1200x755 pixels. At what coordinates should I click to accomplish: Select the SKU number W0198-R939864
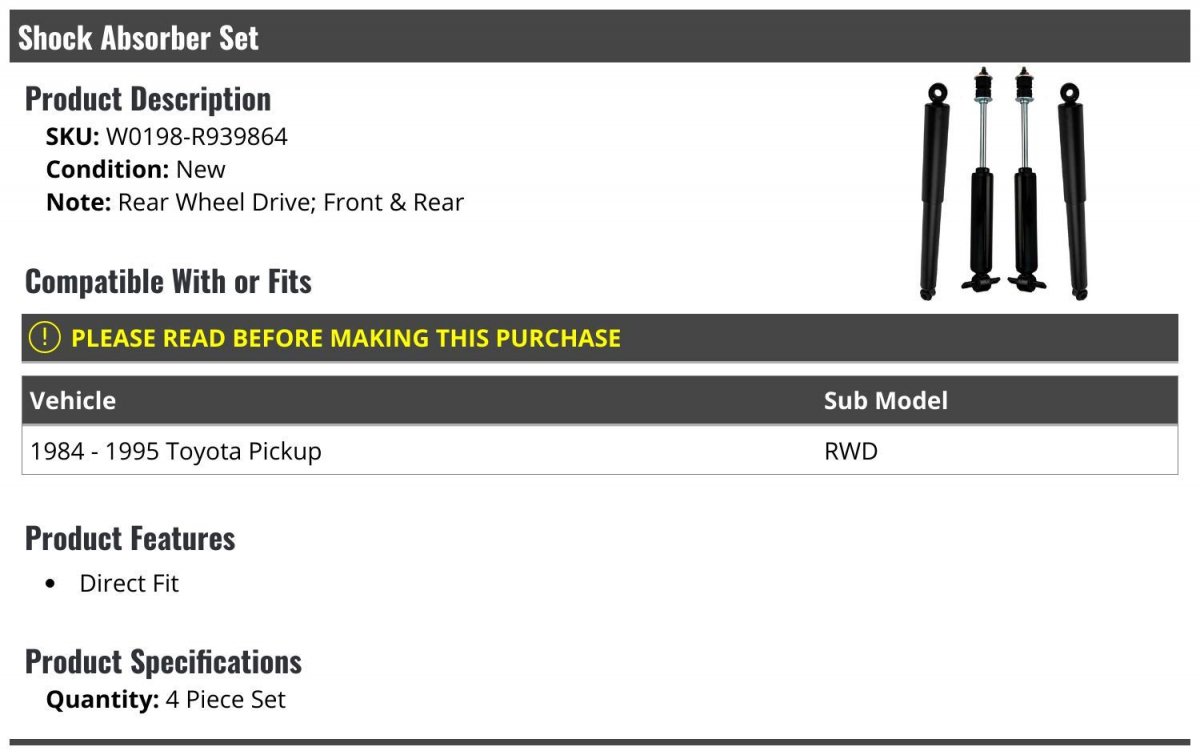coord(197,136)
